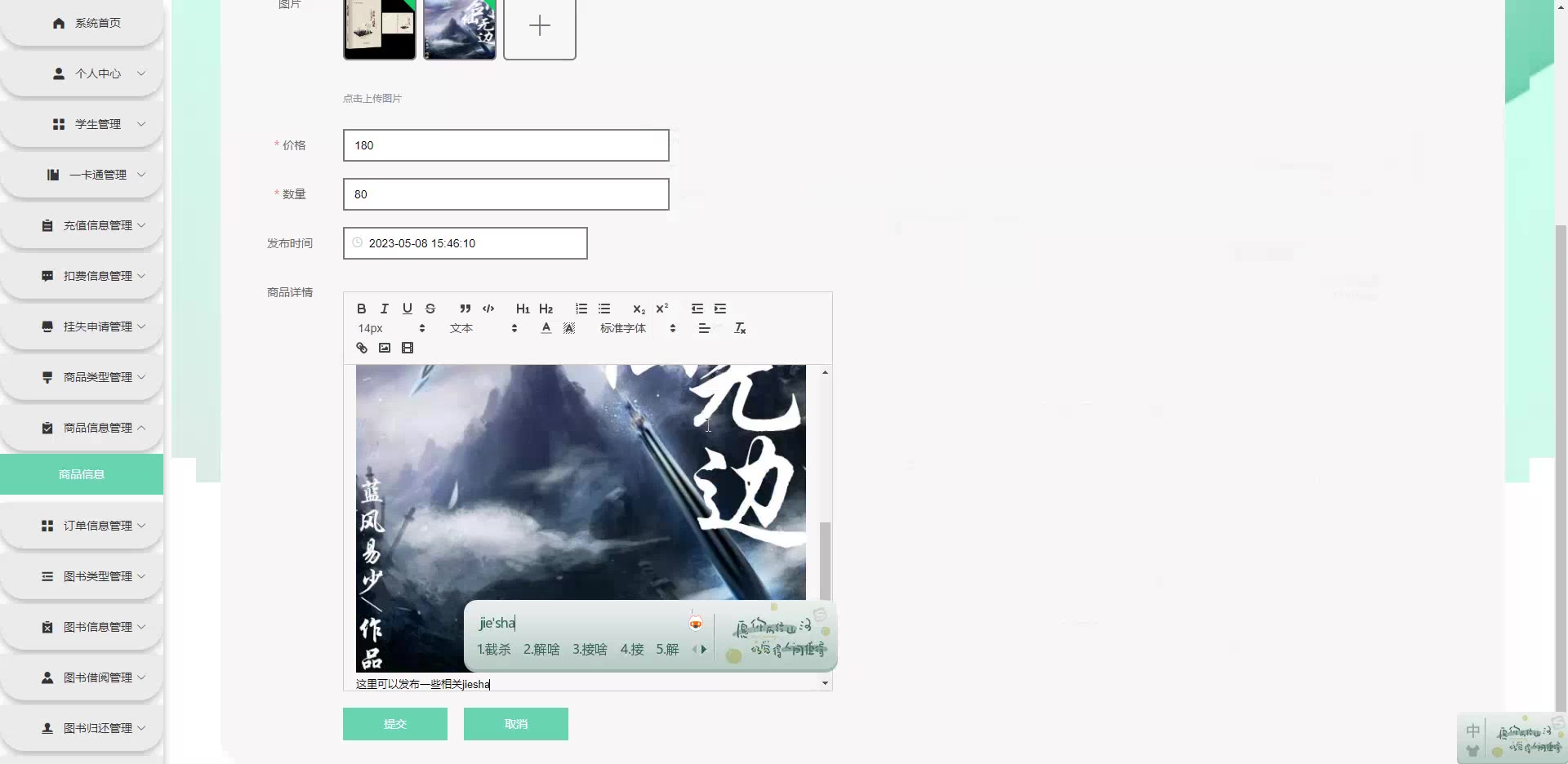Expand the 图书归还管理 menu

coord(82,728)
